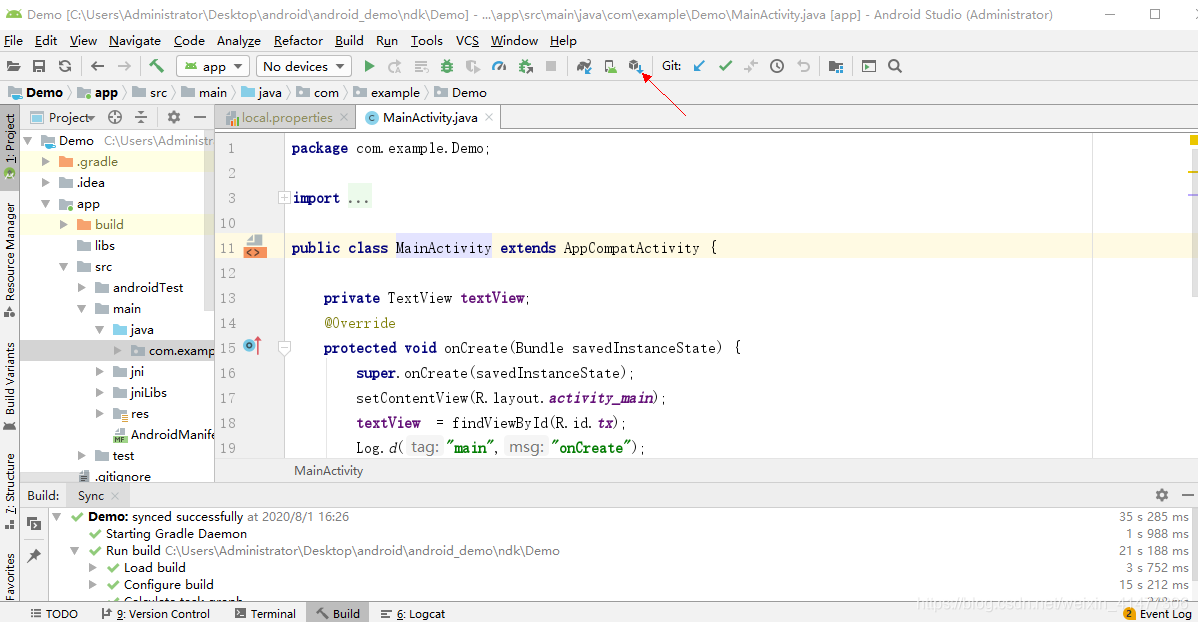Viewport: 1198px width, 622px height.
Task: Expand the collapsed import block
Action: tap(283, 198)
